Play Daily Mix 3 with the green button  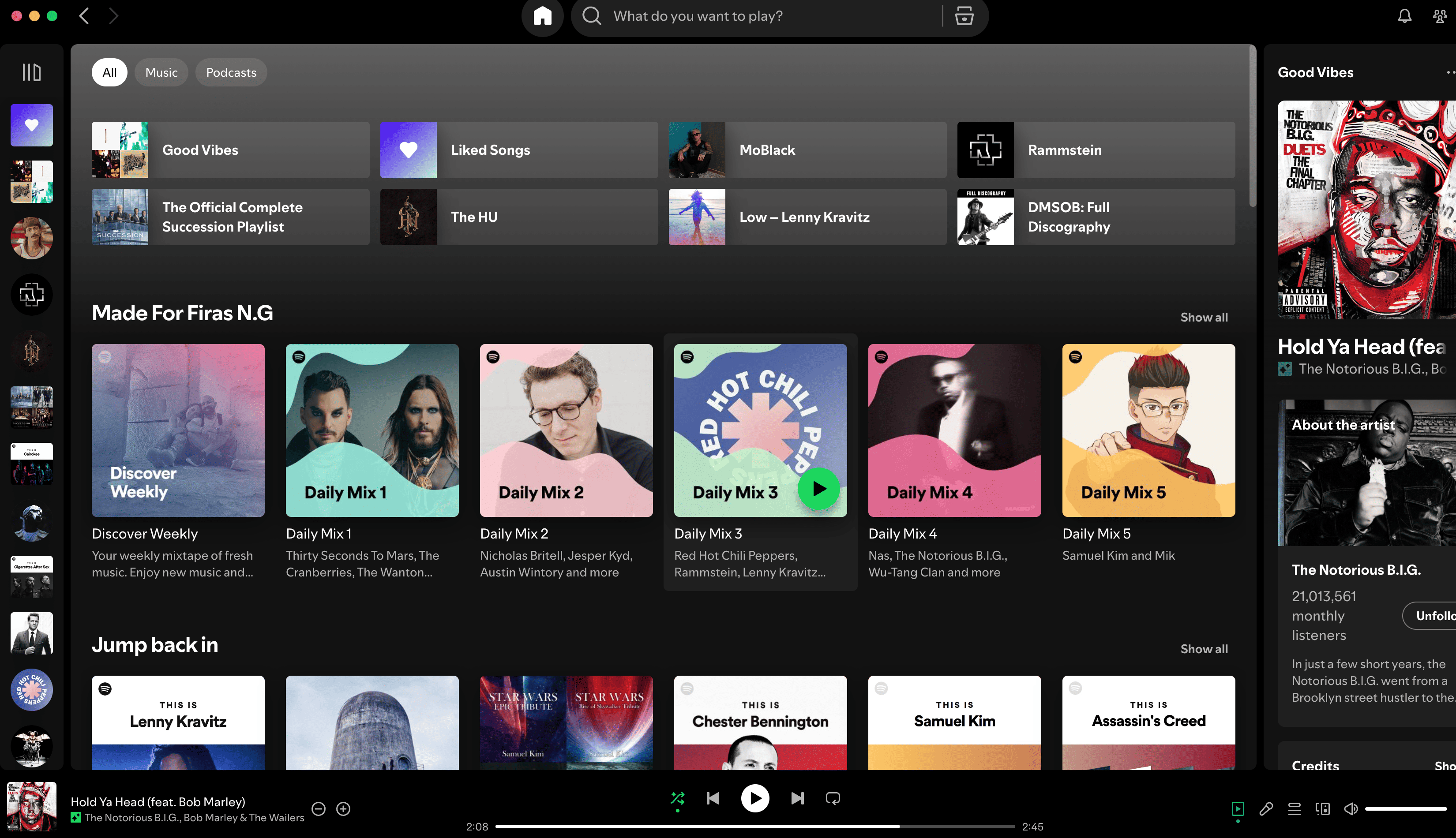818,489
